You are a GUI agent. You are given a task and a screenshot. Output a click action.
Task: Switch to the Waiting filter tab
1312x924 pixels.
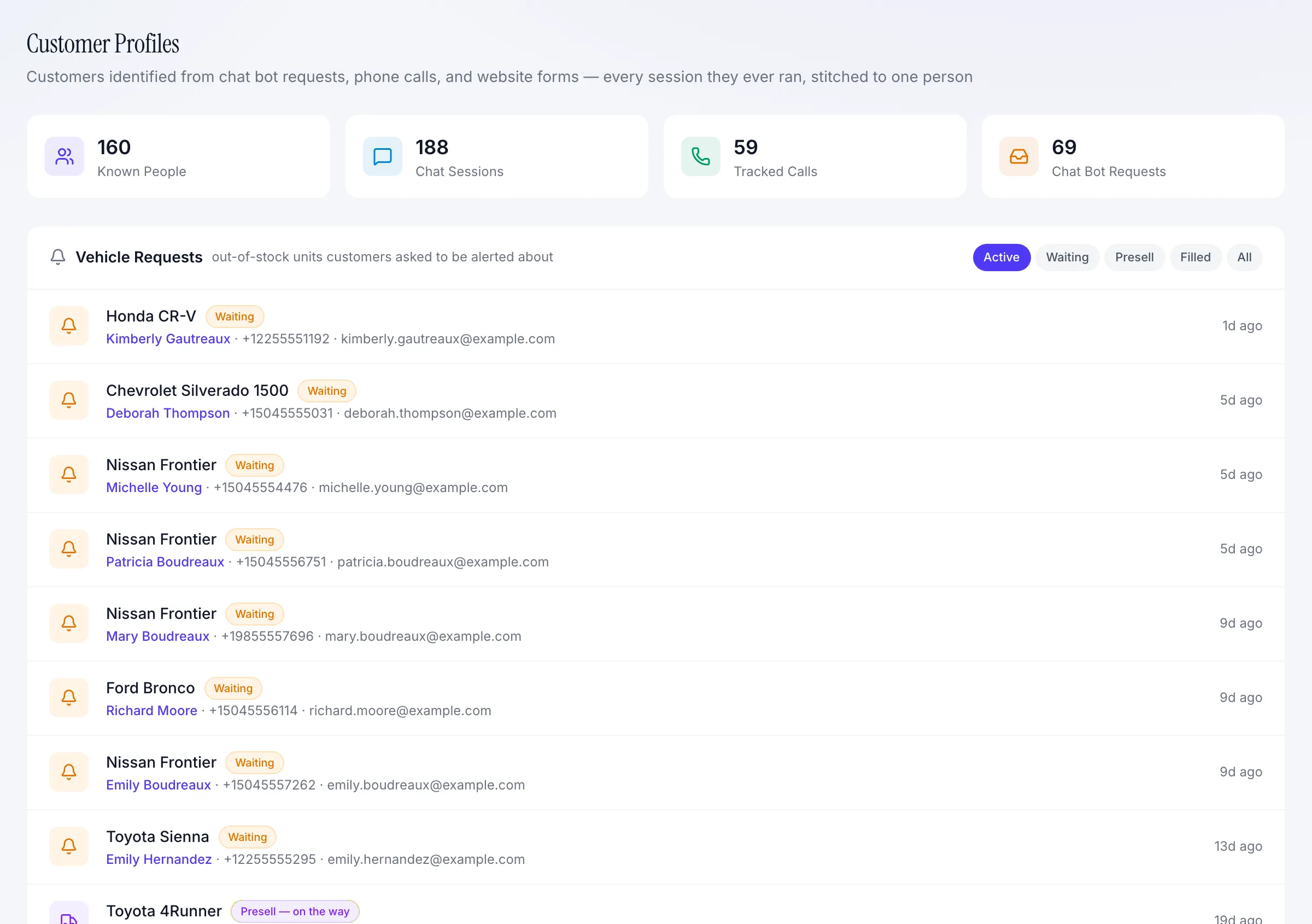click(x=1067, y=258)
